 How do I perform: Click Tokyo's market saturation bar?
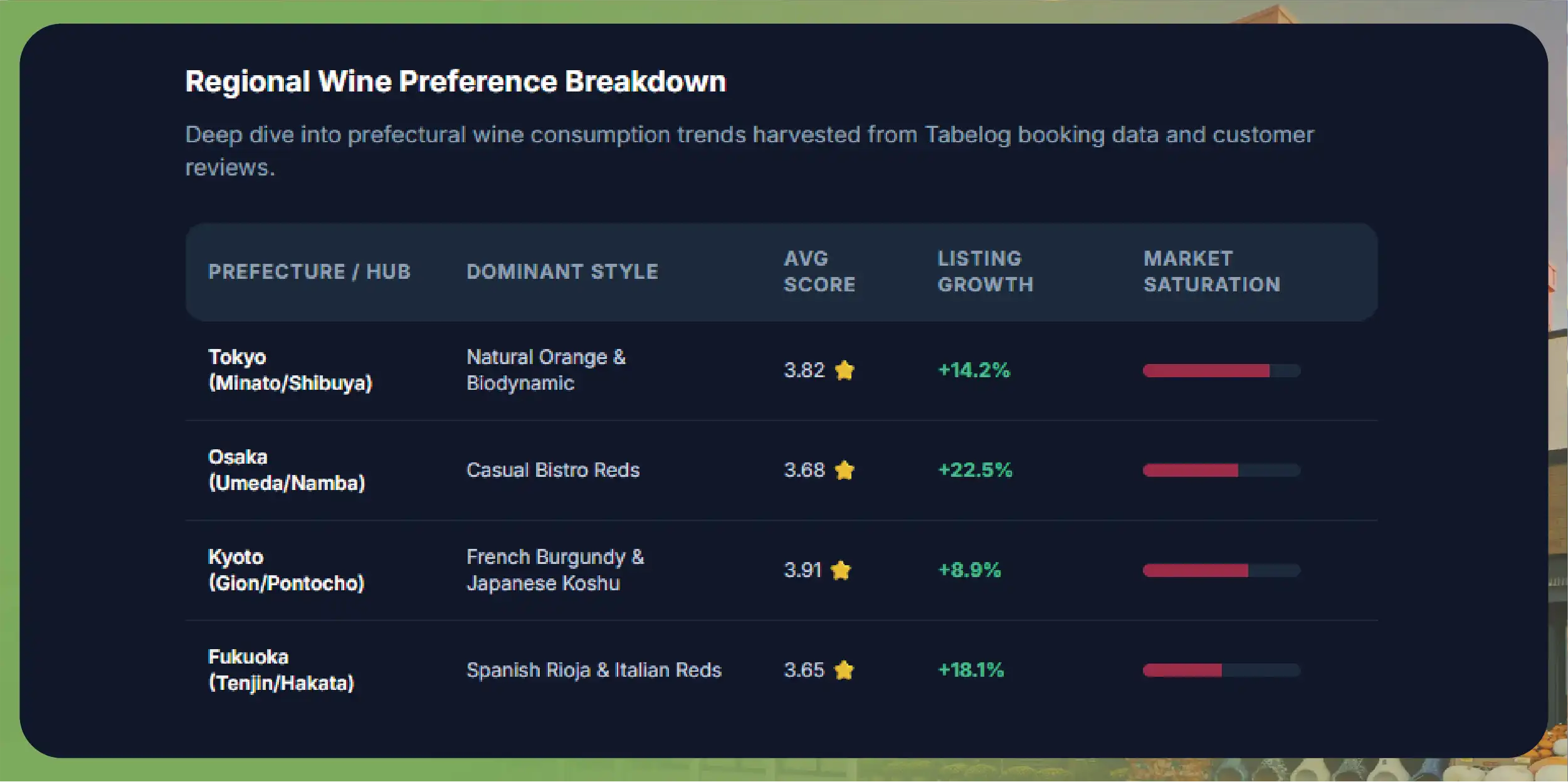[1221, 370]
